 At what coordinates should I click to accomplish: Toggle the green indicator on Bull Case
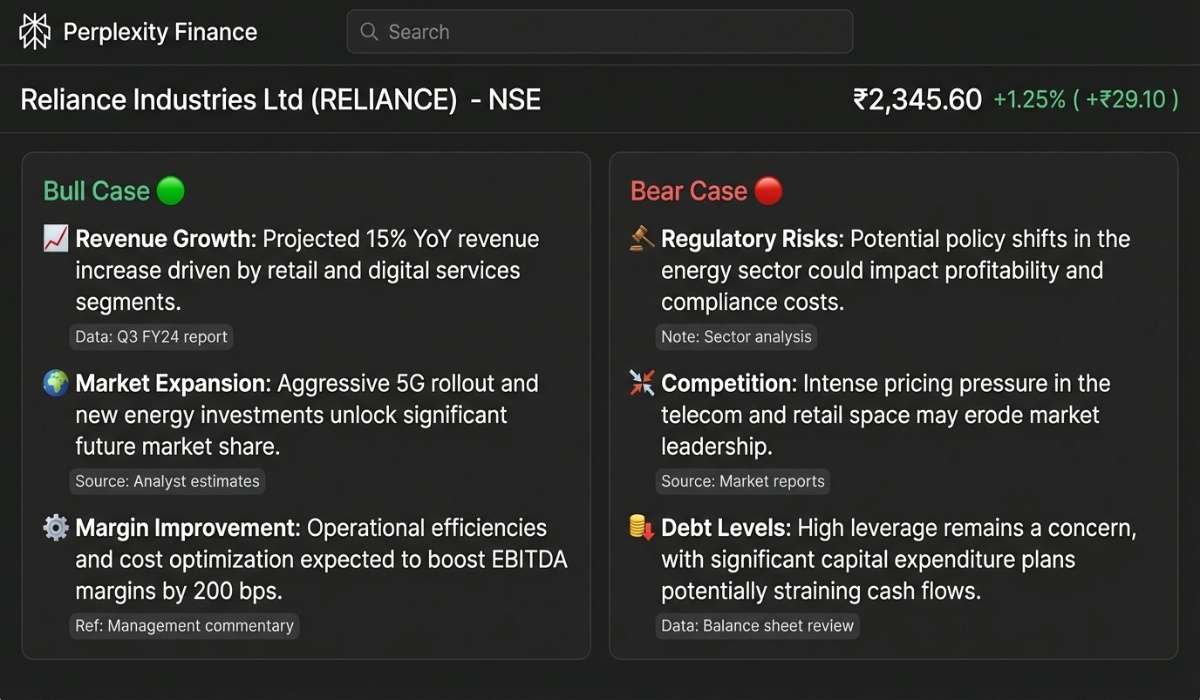[169, 189]
